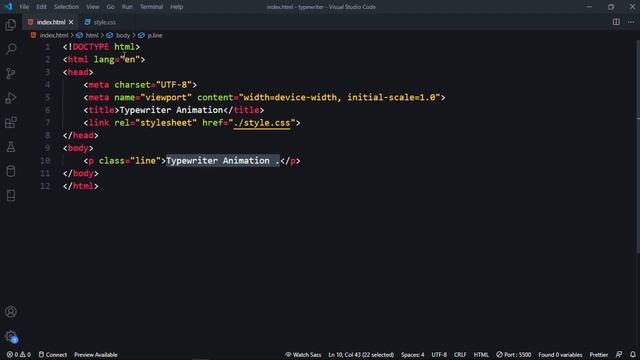Click Ln 10, Col 43 position indicator

pos(361,355)
